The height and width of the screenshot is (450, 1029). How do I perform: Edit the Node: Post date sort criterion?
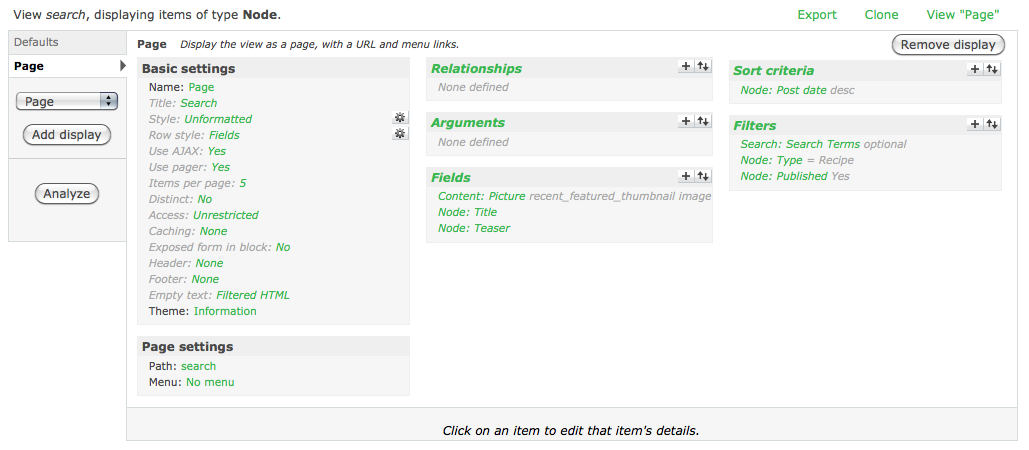pos(784,91)
